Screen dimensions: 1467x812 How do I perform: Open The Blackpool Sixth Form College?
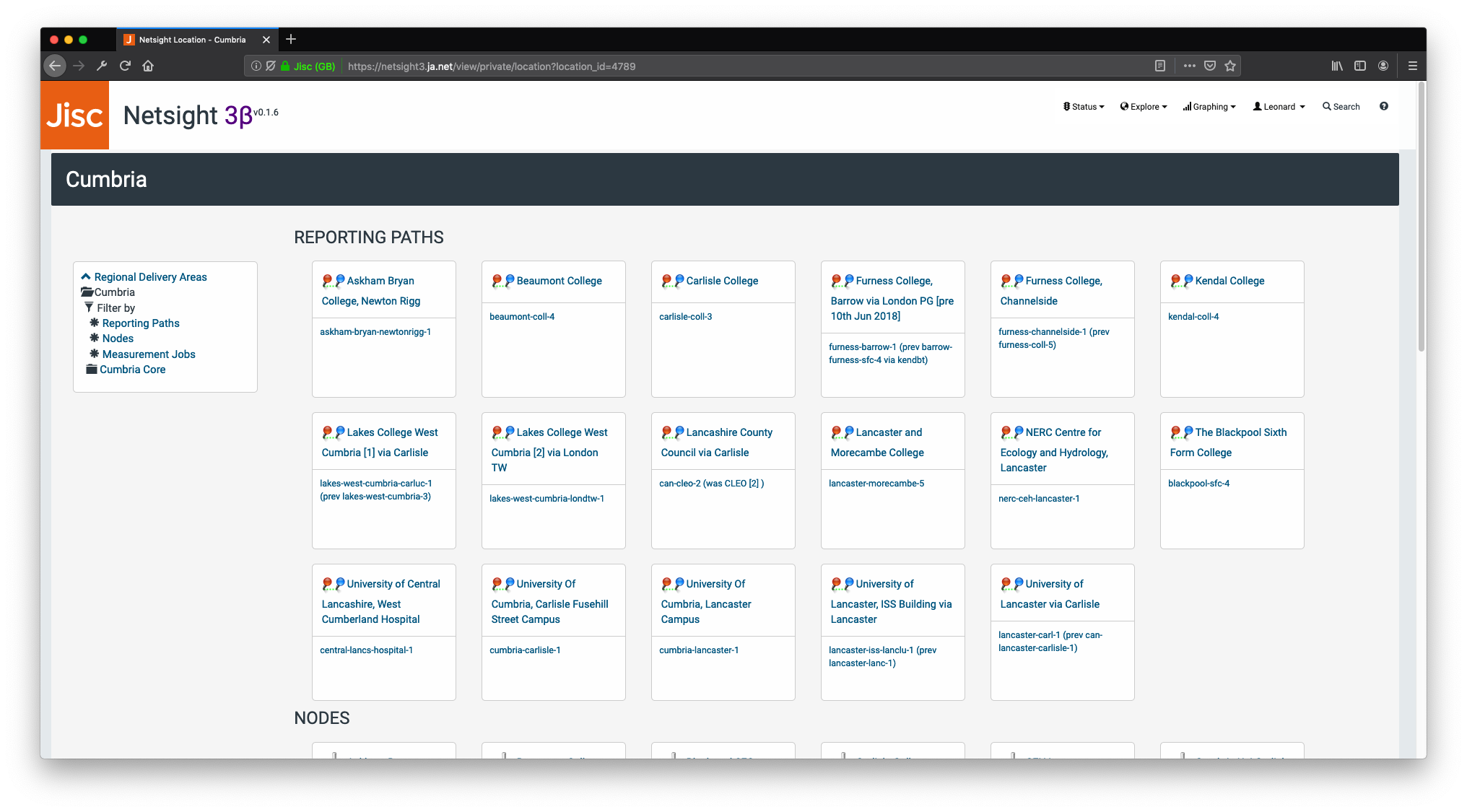click(x=1229, y=442)
